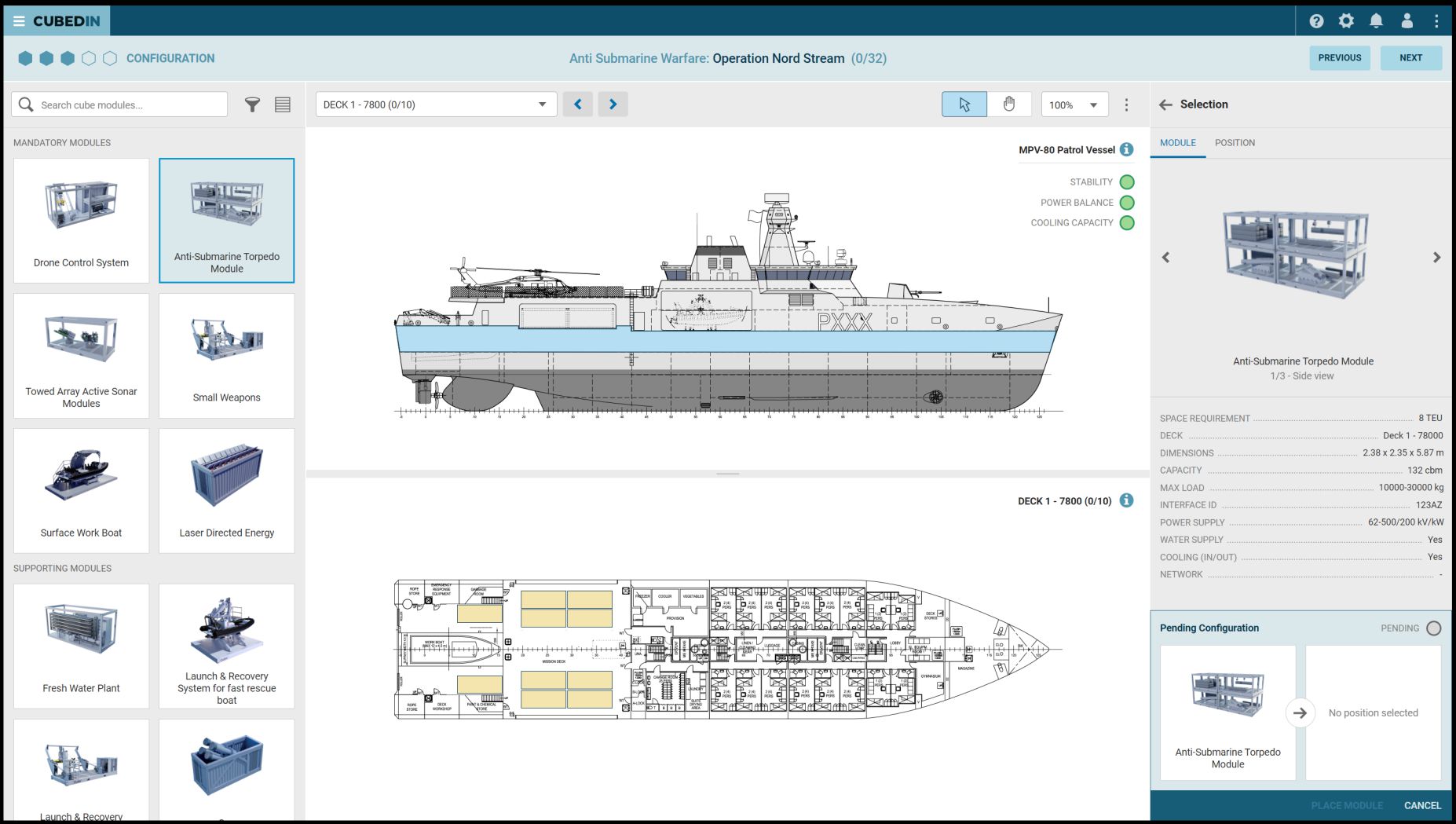
Task: Click first filled configuration step hexagon
Action: coord(25,58)
